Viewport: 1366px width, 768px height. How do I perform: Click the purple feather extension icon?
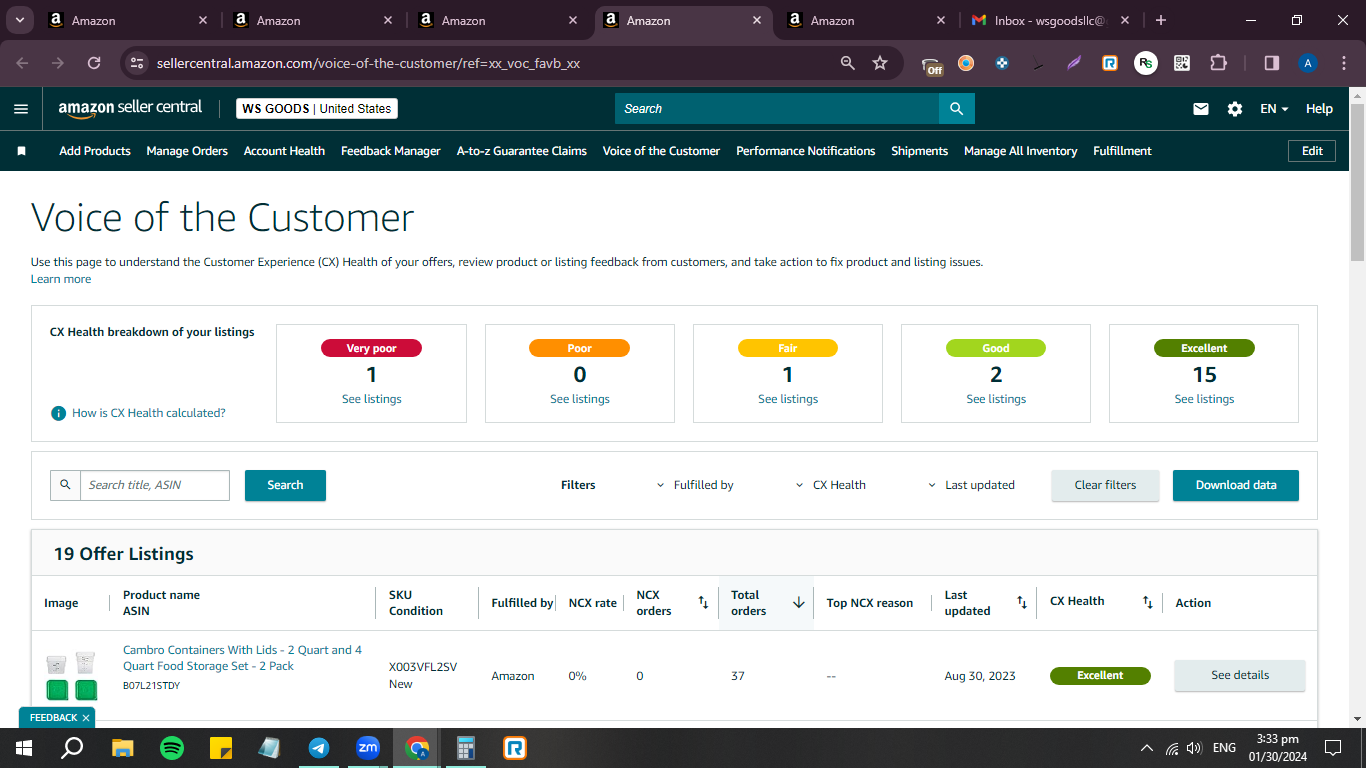click(1074, 63)
